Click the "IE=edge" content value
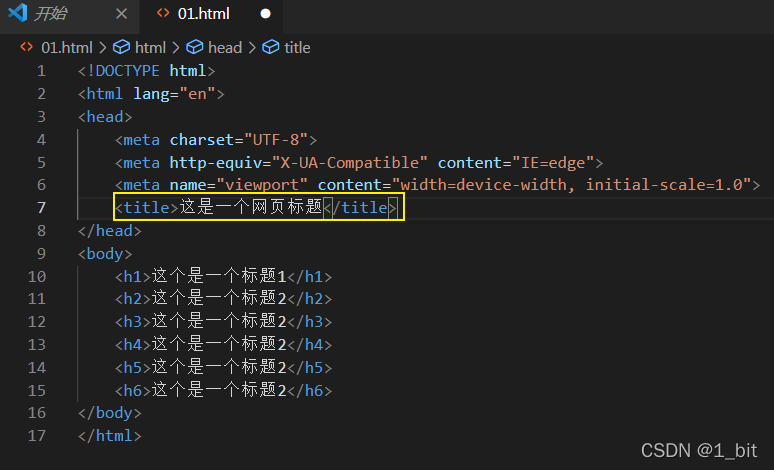 tap(553, 162)
